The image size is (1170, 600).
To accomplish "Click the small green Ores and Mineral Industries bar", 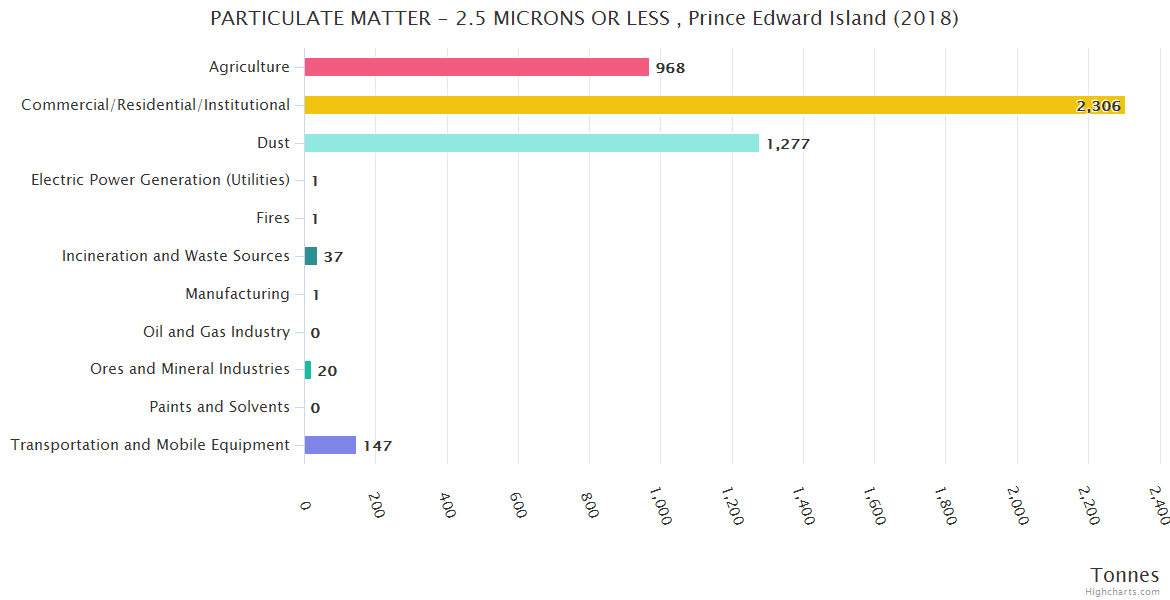I will click(x=308, y=370).
